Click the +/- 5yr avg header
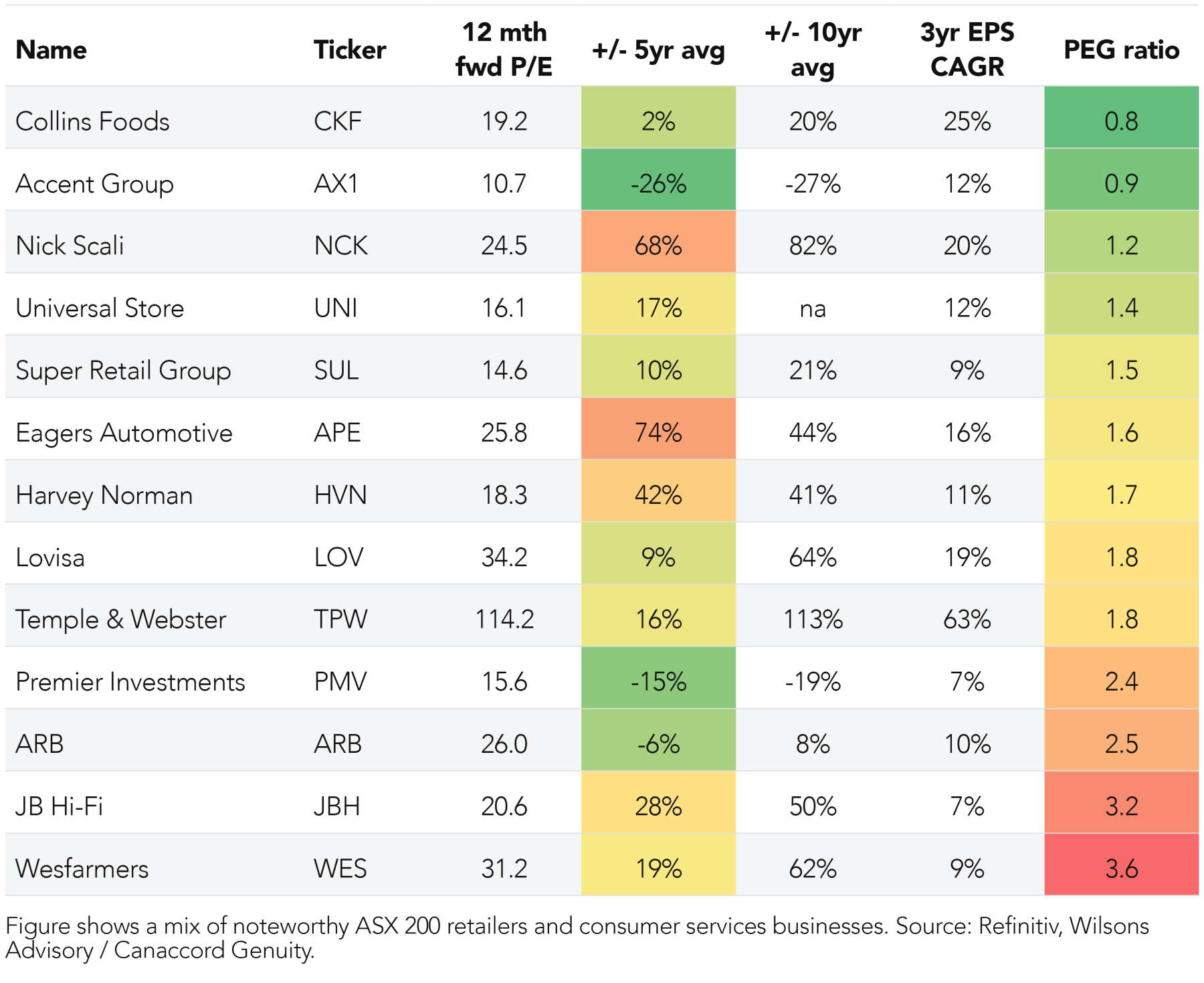The width and height of the screenshot is (1204, 983). 658,50
